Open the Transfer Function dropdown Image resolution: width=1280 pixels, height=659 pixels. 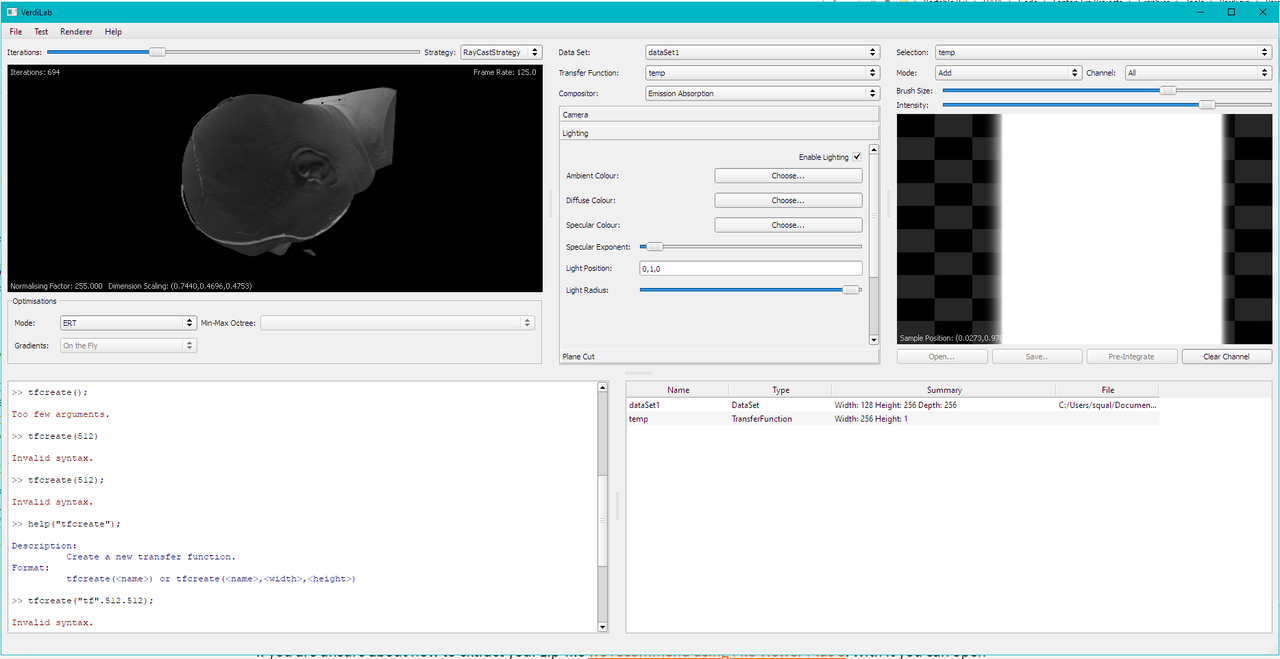coord(762,73)
